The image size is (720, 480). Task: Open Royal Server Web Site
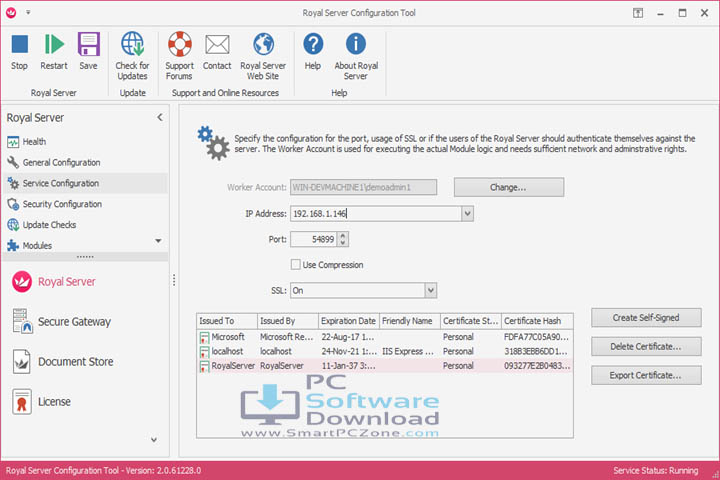(x=263, y=56)
